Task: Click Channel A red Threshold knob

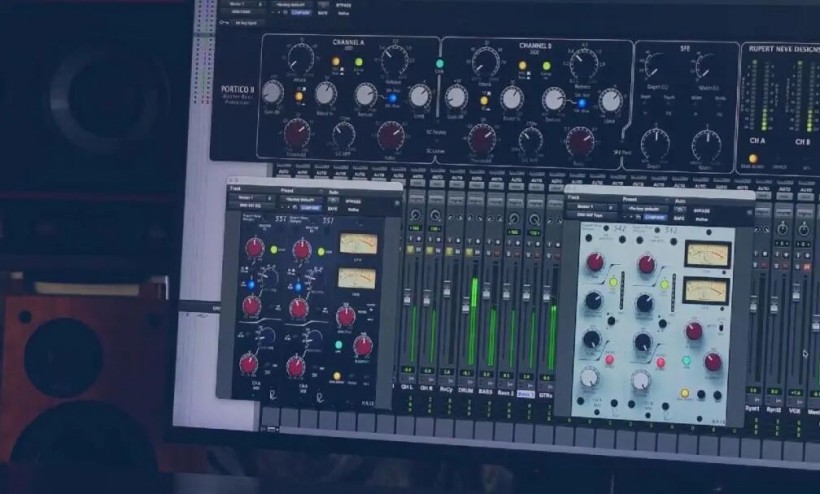Action: (297, 132)
